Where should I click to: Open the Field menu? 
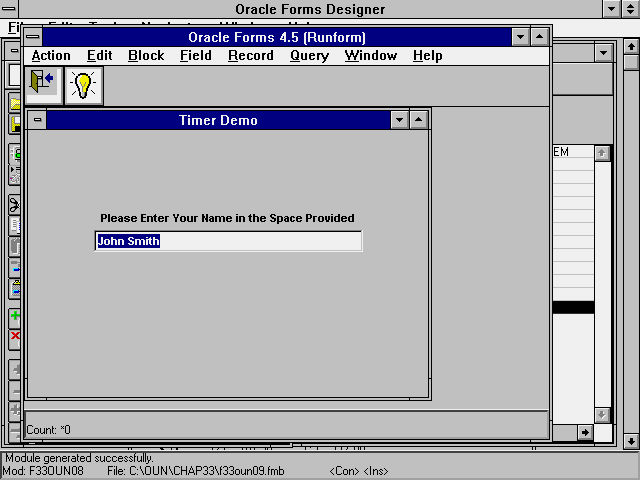point(196,56)
